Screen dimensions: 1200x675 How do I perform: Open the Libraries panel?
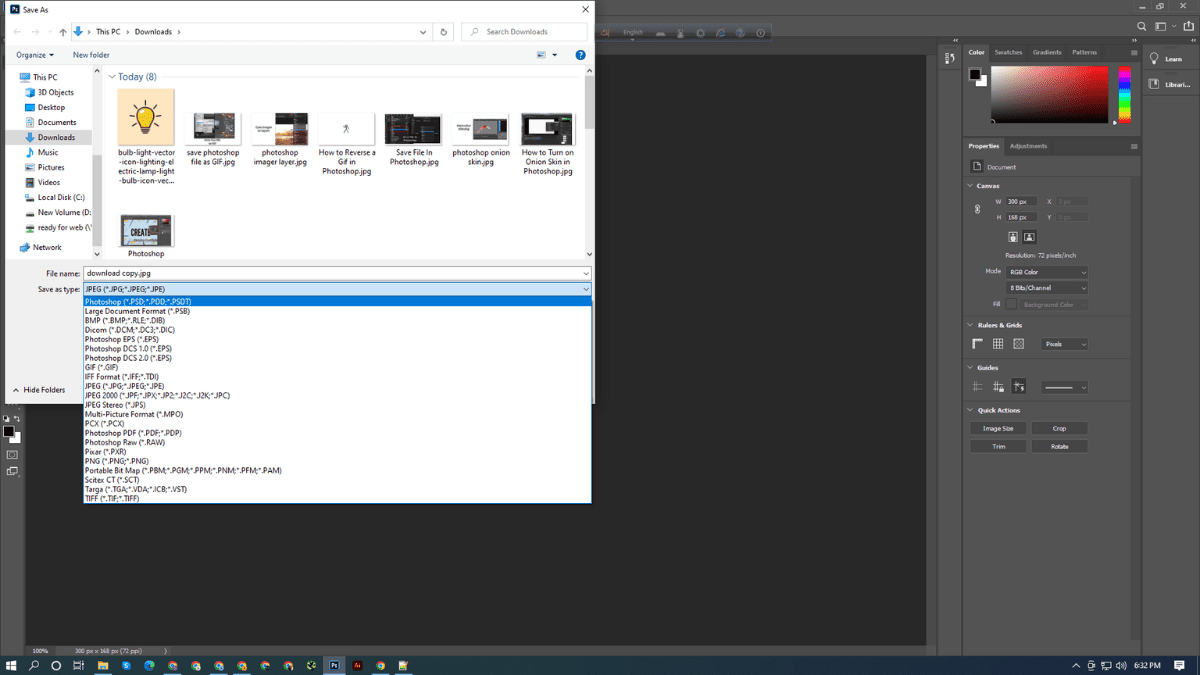pyautogui.click(x=1168, y=85)
